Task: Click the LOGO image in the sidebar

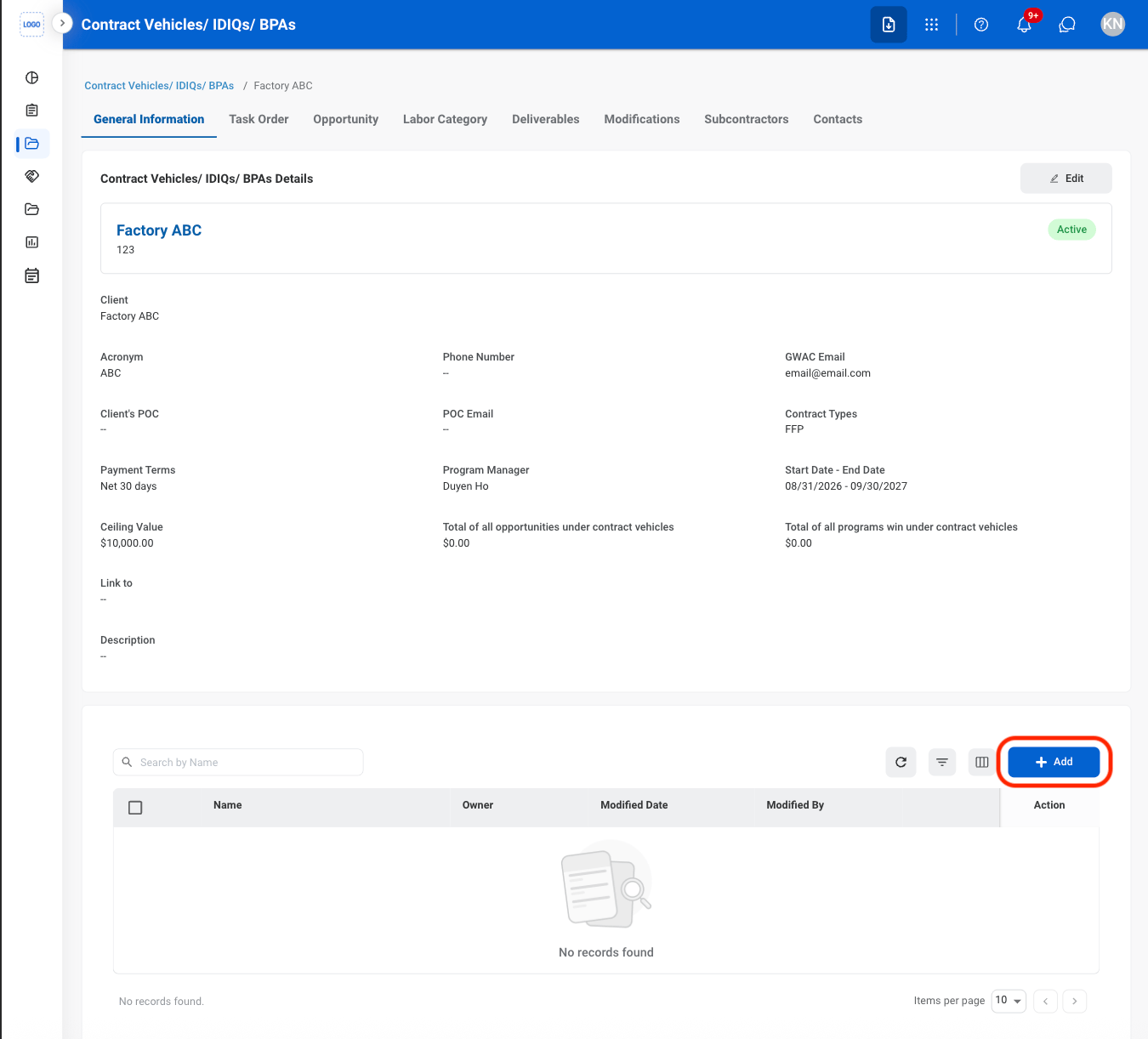Action: click(x=31, y=24)
